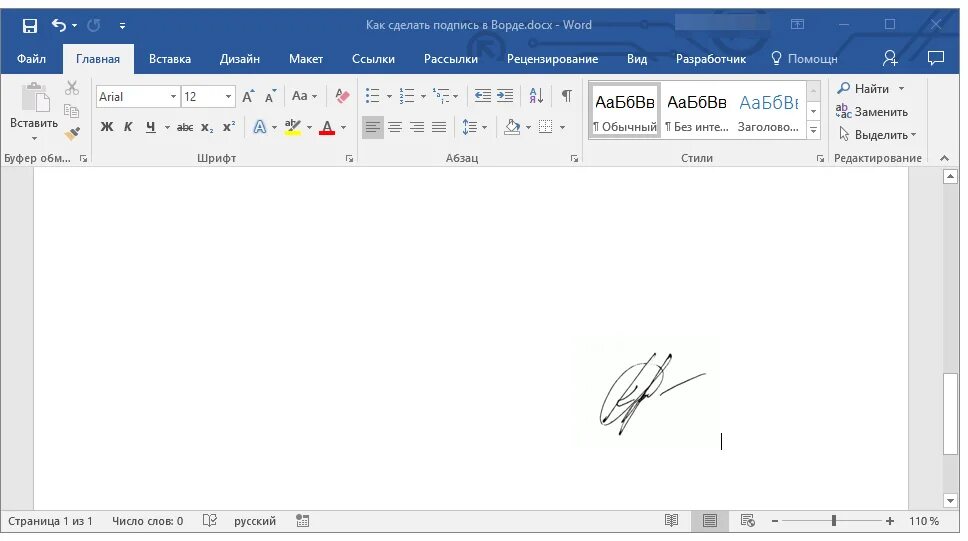Switch to the Дизайн tab
The width and height of the screenshot is (968, 541).
point(240,59)
